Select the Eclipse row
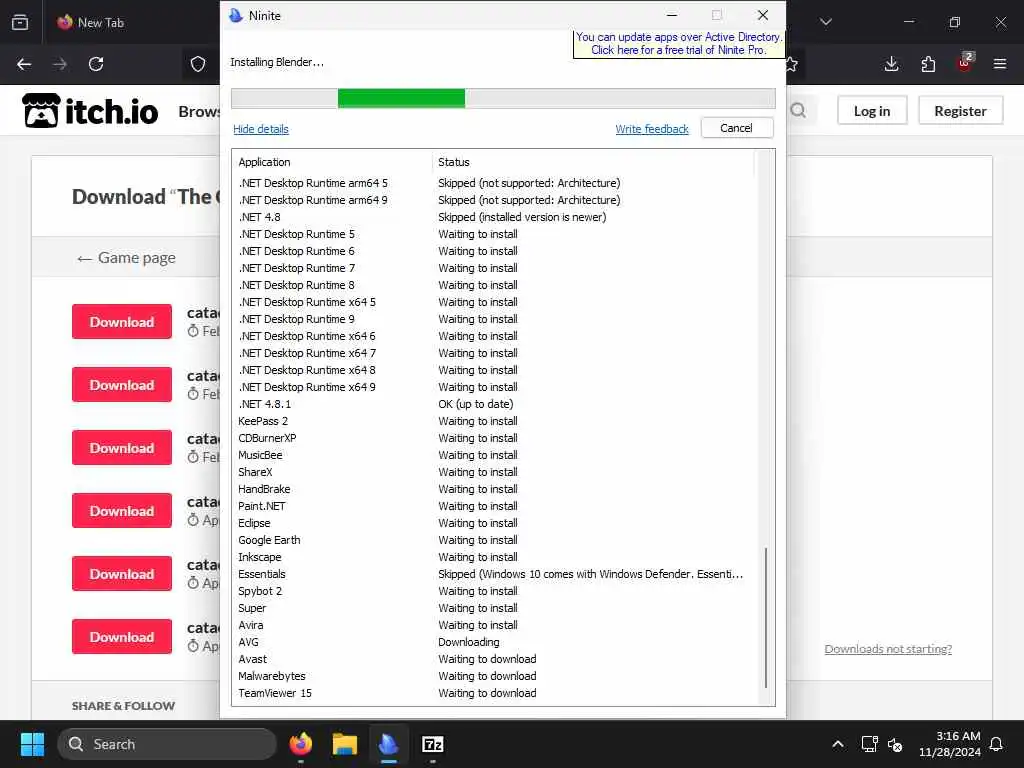The height and width of the screenshot is (768, 1024). 496,523
